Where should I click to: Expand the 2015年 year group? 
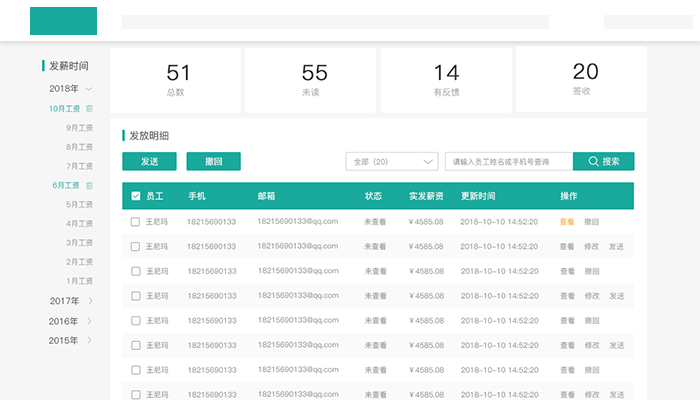coord(89,340)
